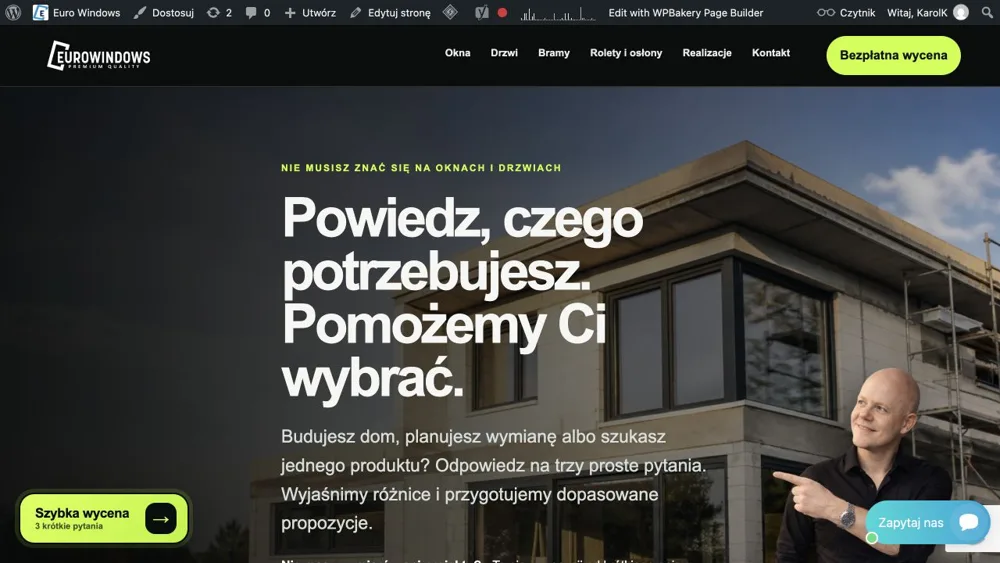Open the updates icon showing 2
This screenshot has height=563, width=1000.
pos(219,12)
